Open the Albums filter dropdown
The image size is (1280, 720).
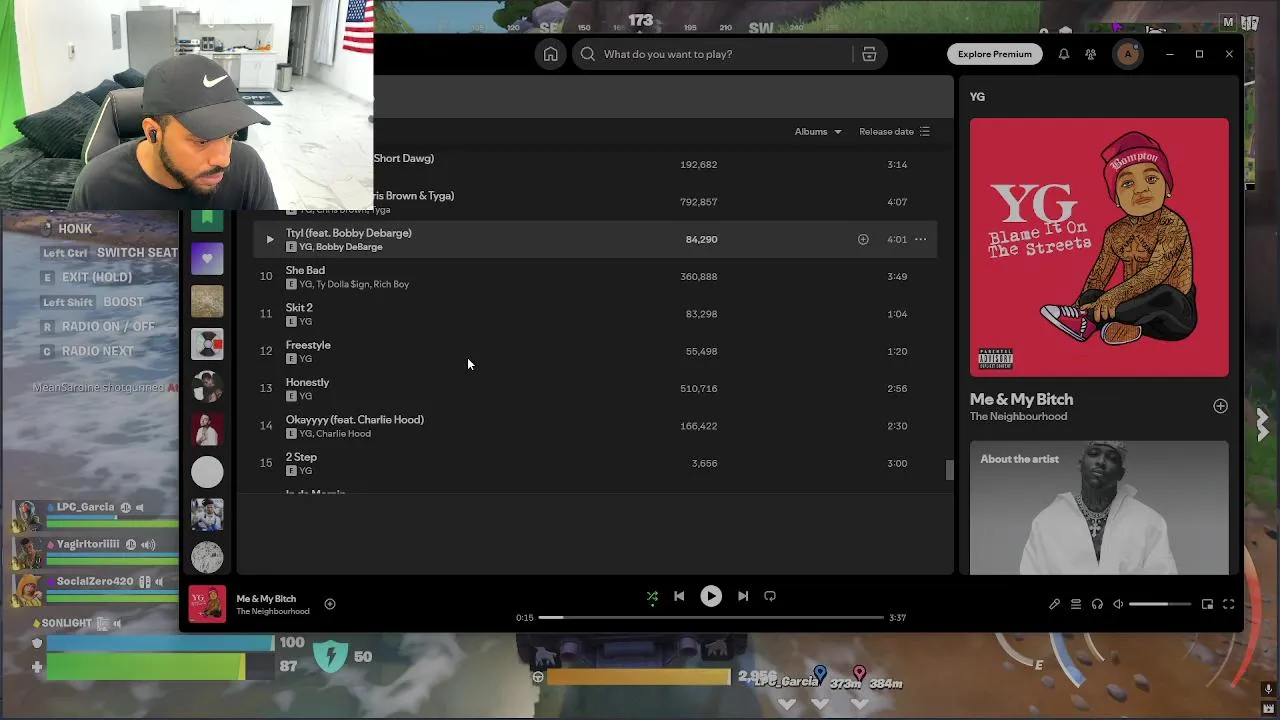pyautogui.click(x=818, y=132)
